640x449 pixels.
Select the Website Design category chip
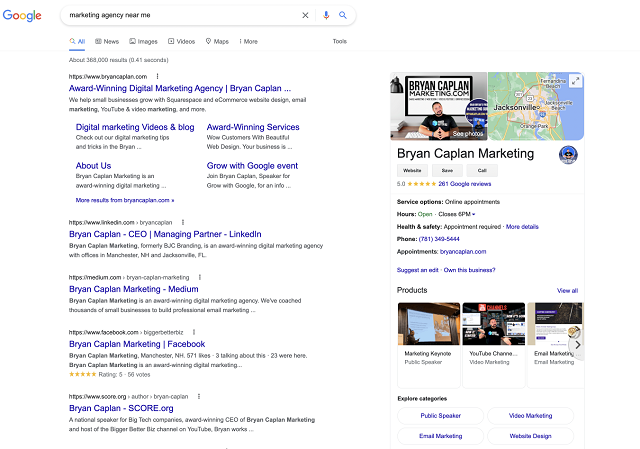pos(530,436)
